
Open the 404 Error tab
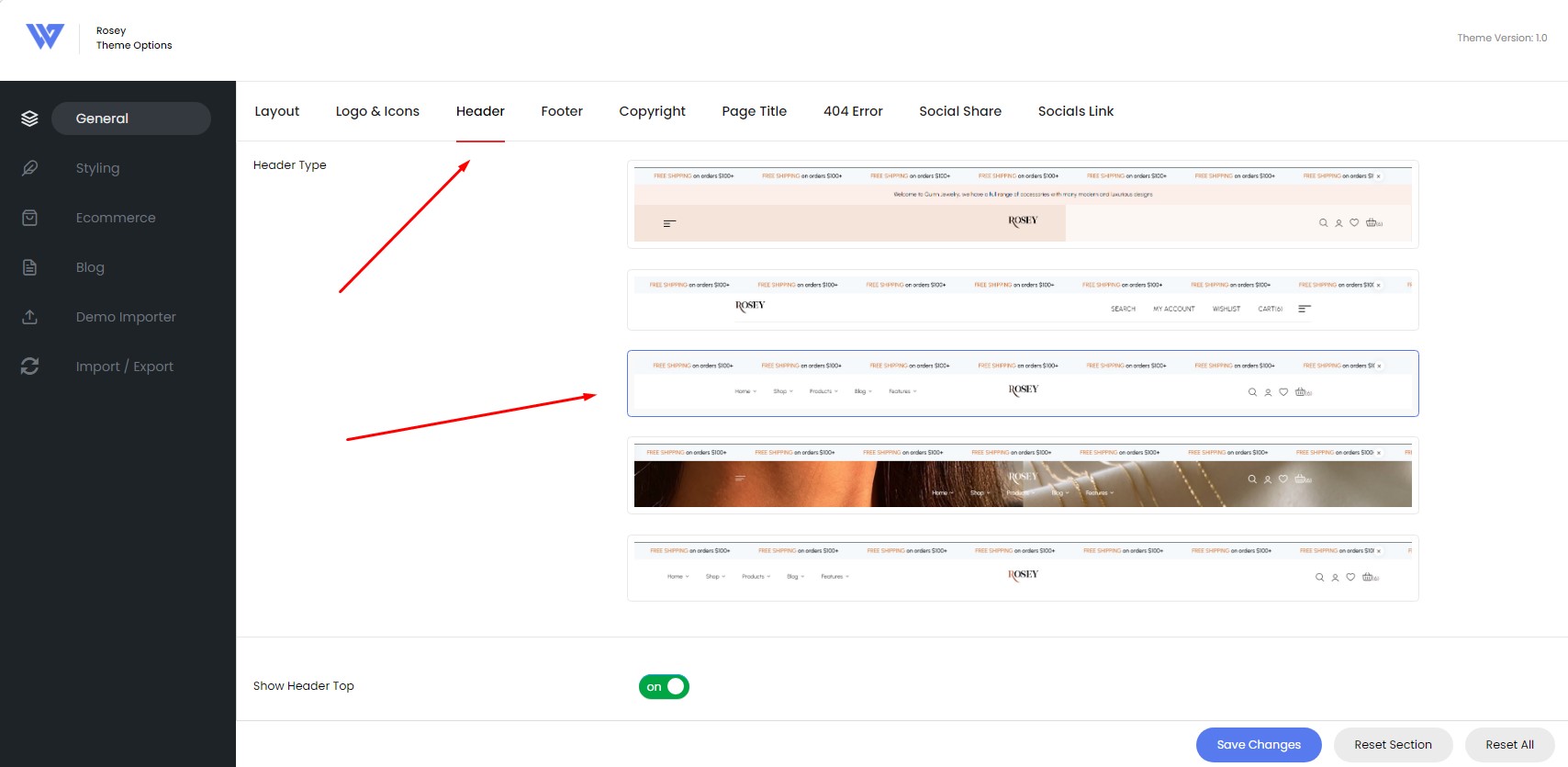pyautogui.click(x=853, y=111)
